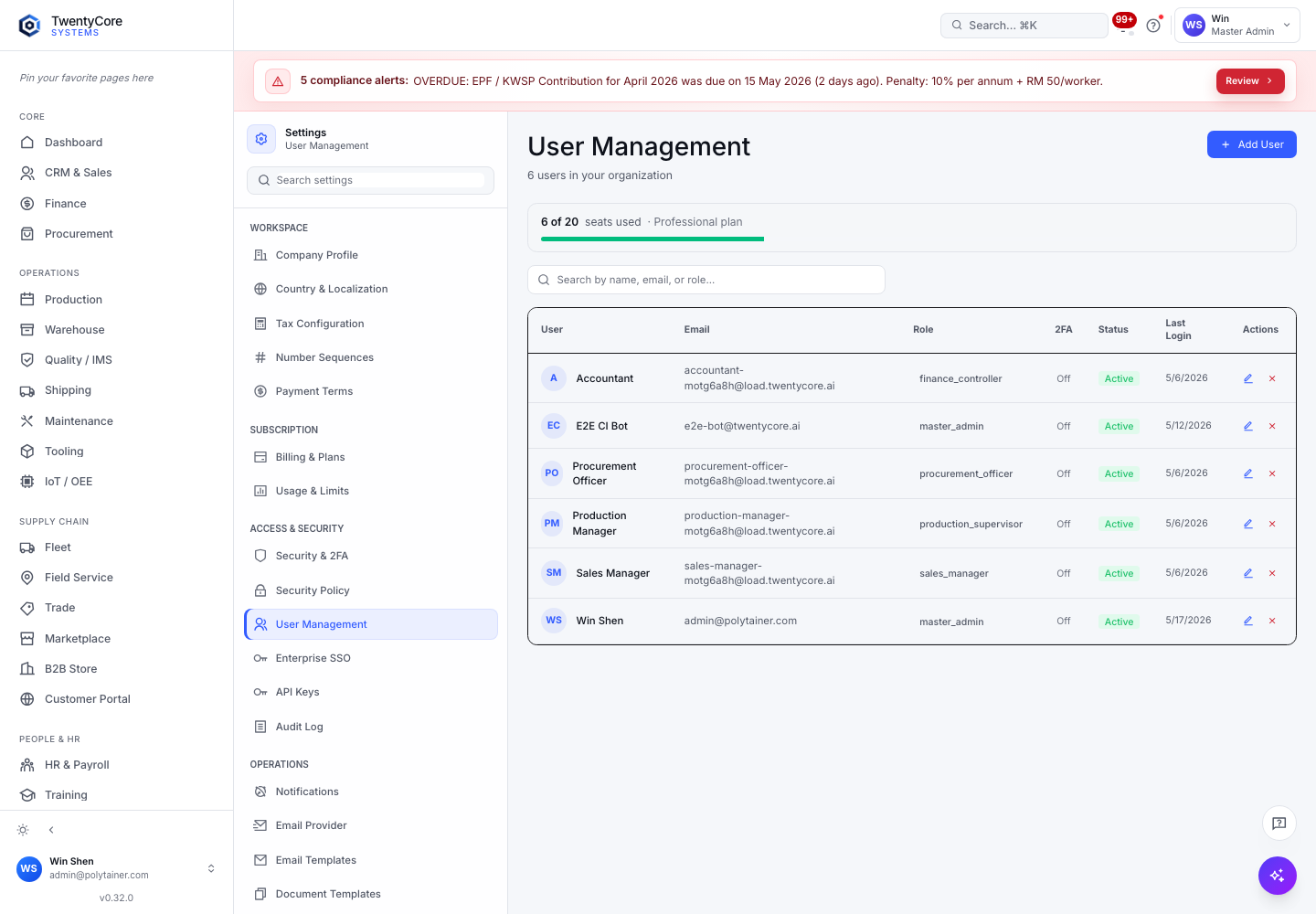1316x914 pixels.
Task: Select Number Sequences settings
Action: tap(371, 357)
